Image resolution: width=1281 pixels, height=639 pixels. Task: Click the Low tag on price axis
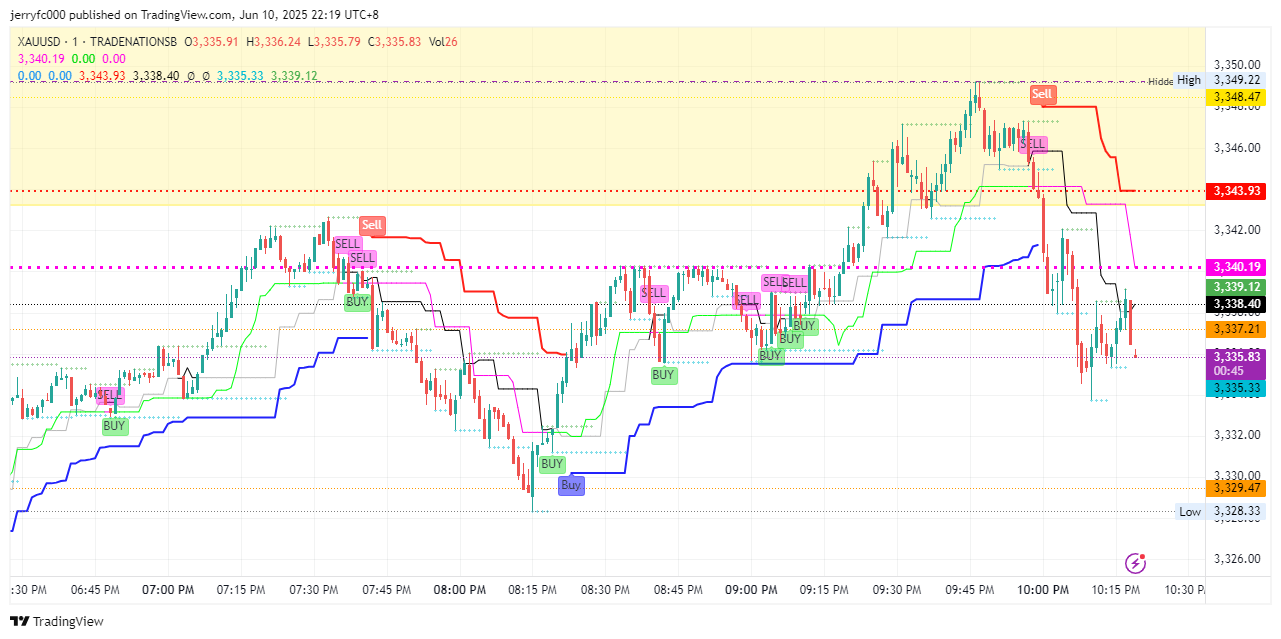point(1190,511)
